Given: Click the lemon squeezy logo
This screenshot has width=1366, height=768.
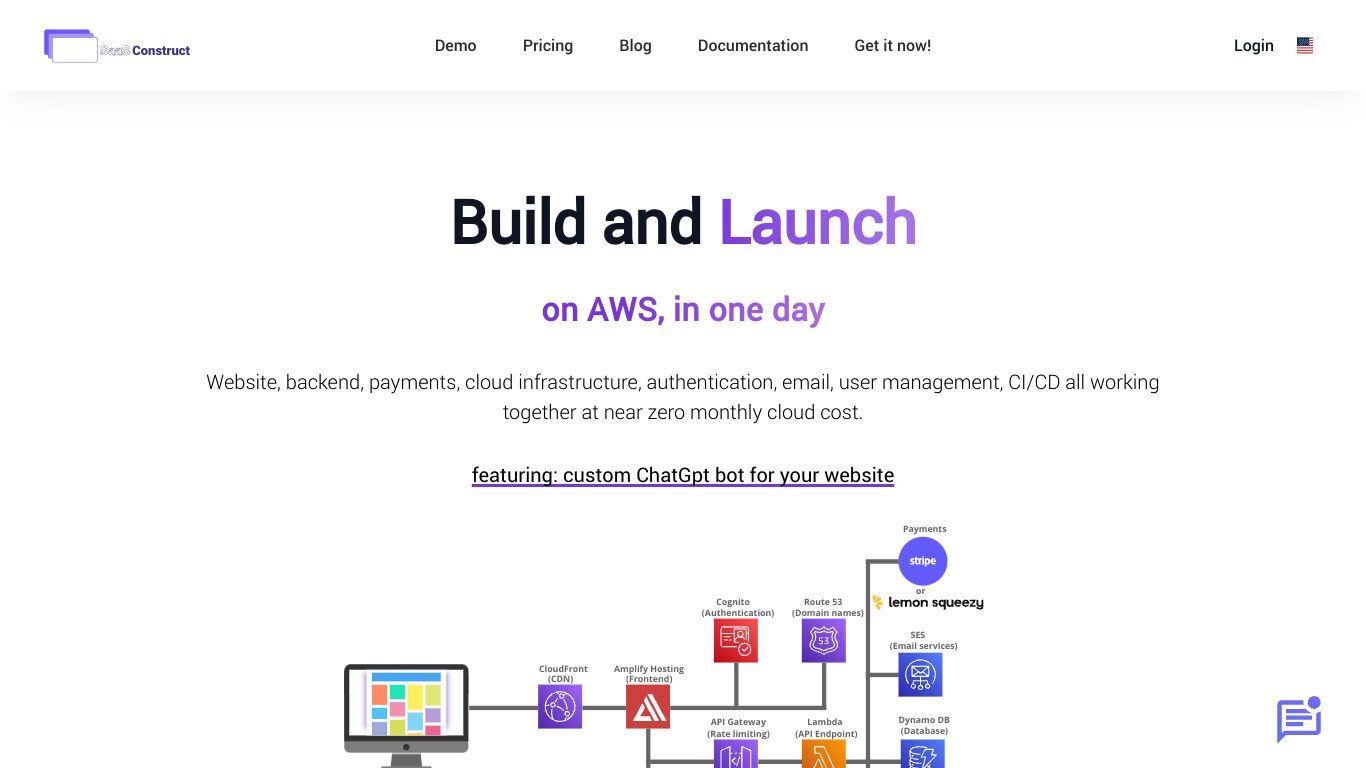Looking at the screenshot, I should click(928, 603).
